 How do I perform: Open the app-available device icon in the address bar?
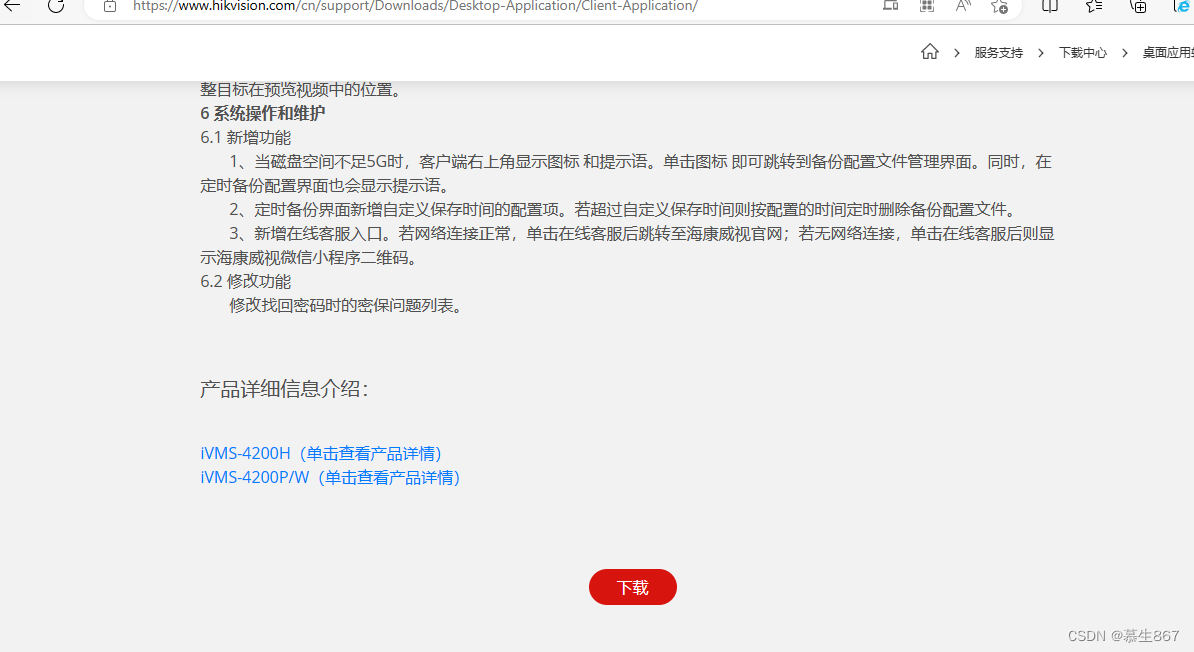[890, 6]
